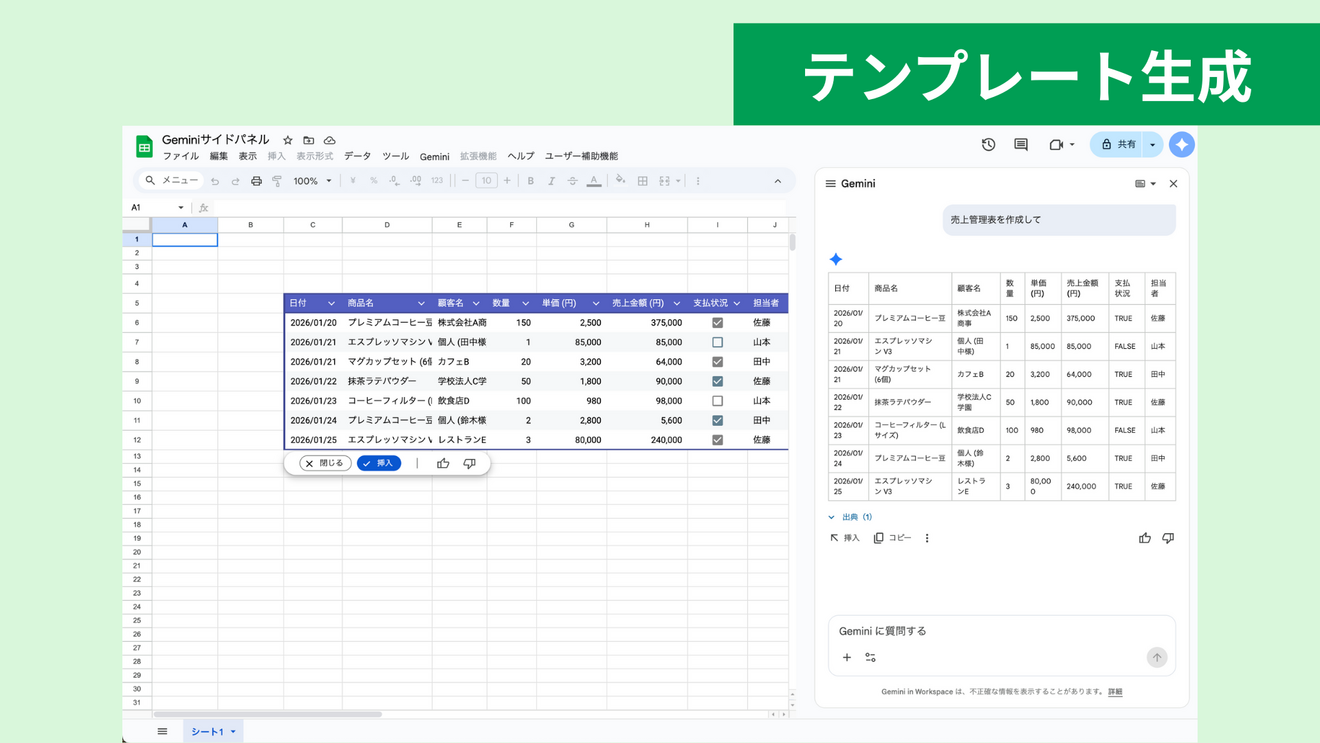Open Gemini response more options menu
1320x743 pixels.
tap(927, 538)
